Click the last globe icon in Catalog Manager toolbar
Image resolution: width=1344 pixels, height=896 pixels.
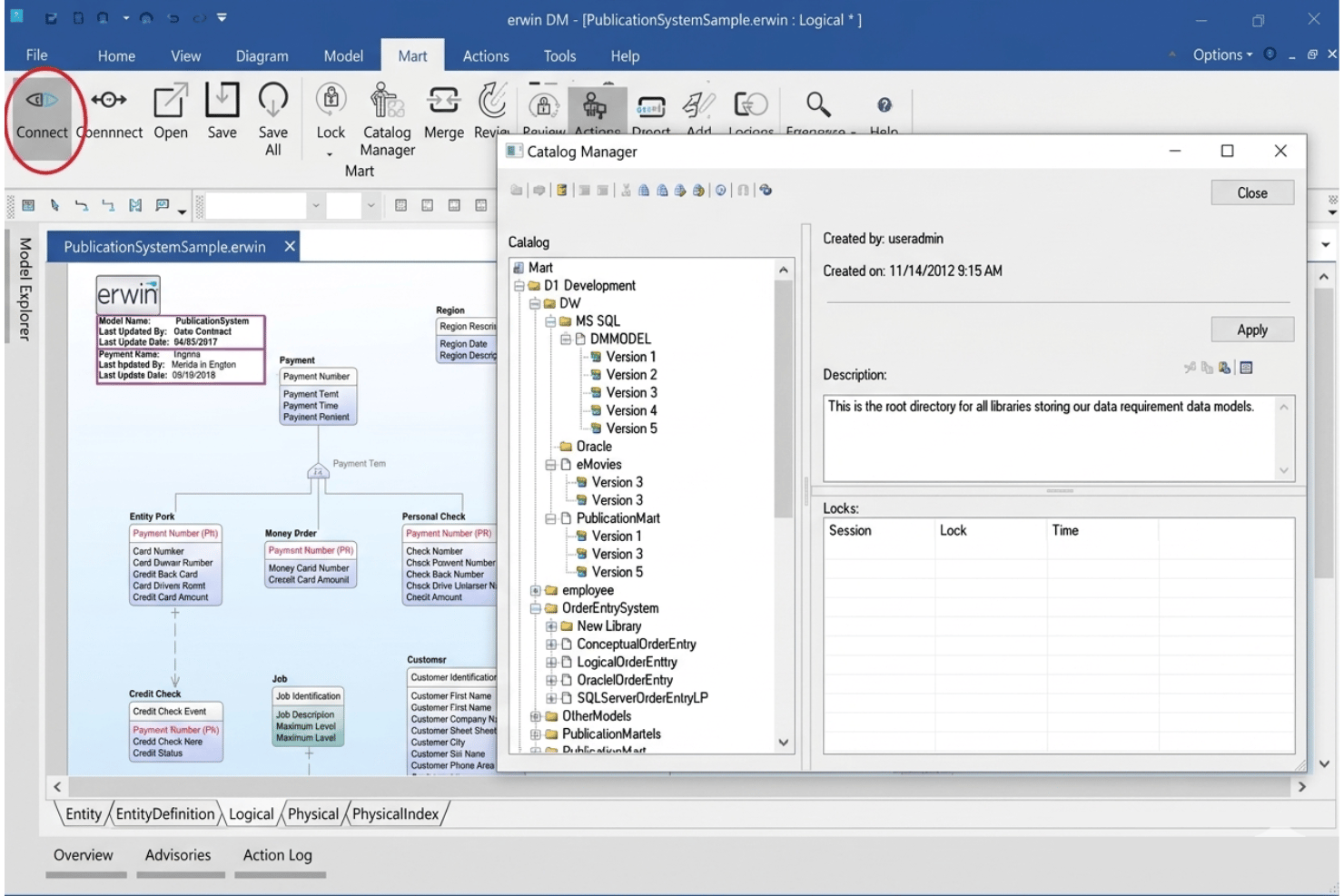pos(766,191)
